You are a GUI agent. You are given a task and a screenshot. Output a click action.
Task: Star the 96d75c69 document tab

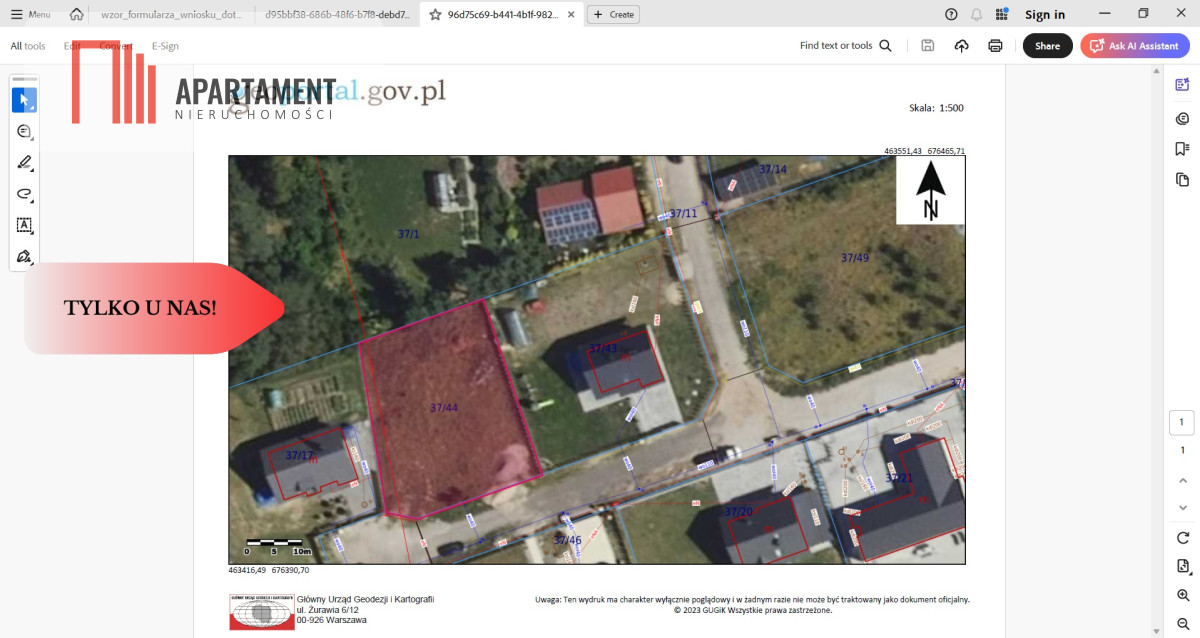point(435,15)
